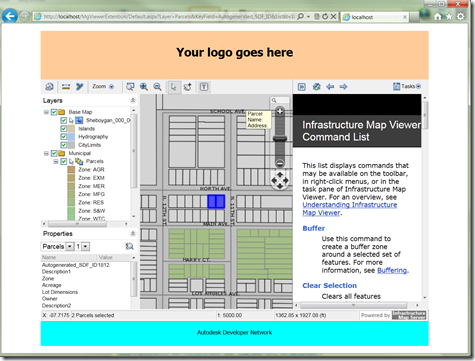Click the Buffer tool icon
This screenshot has width=475, height=361.
(79, 87)
